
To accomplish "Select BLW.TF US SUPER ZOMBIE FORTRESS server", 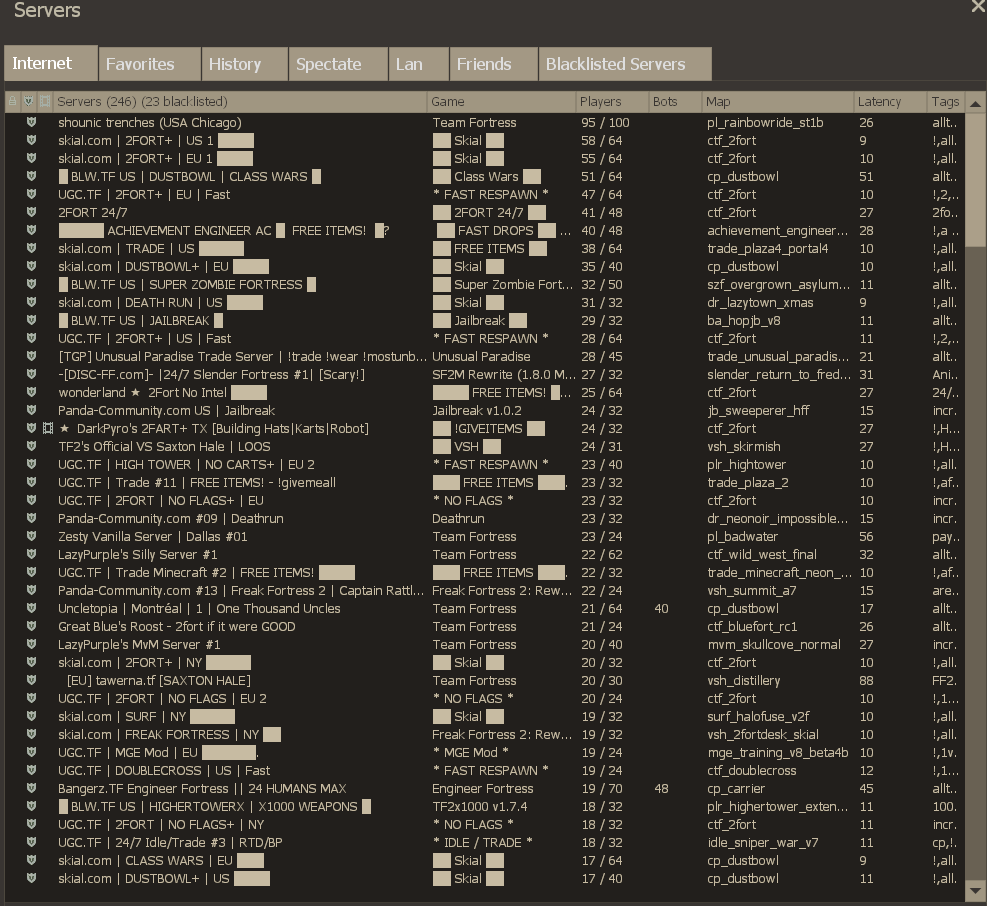I will (x=485, y=285).
